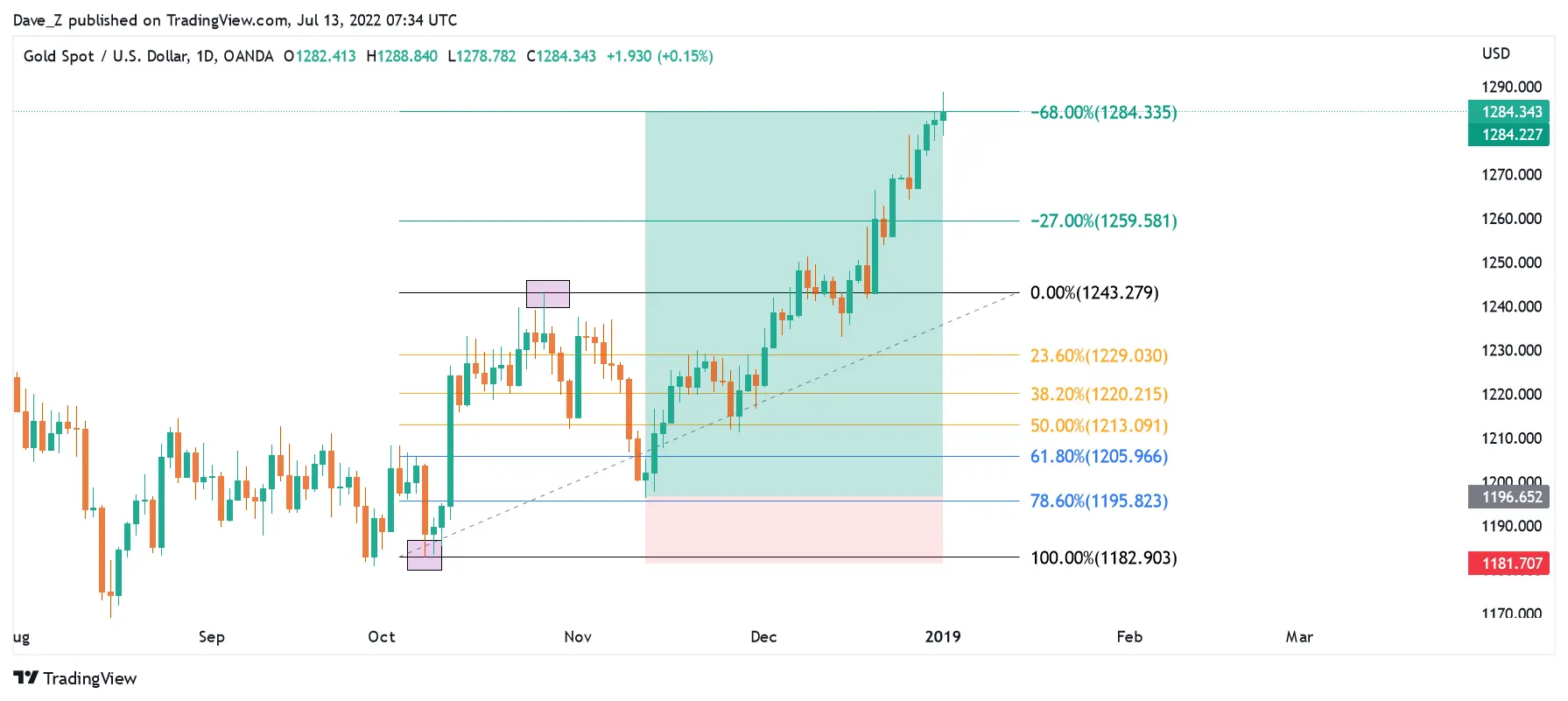
Task: Click the TradingView wordmark at the bottom
Action: point(90,678)
